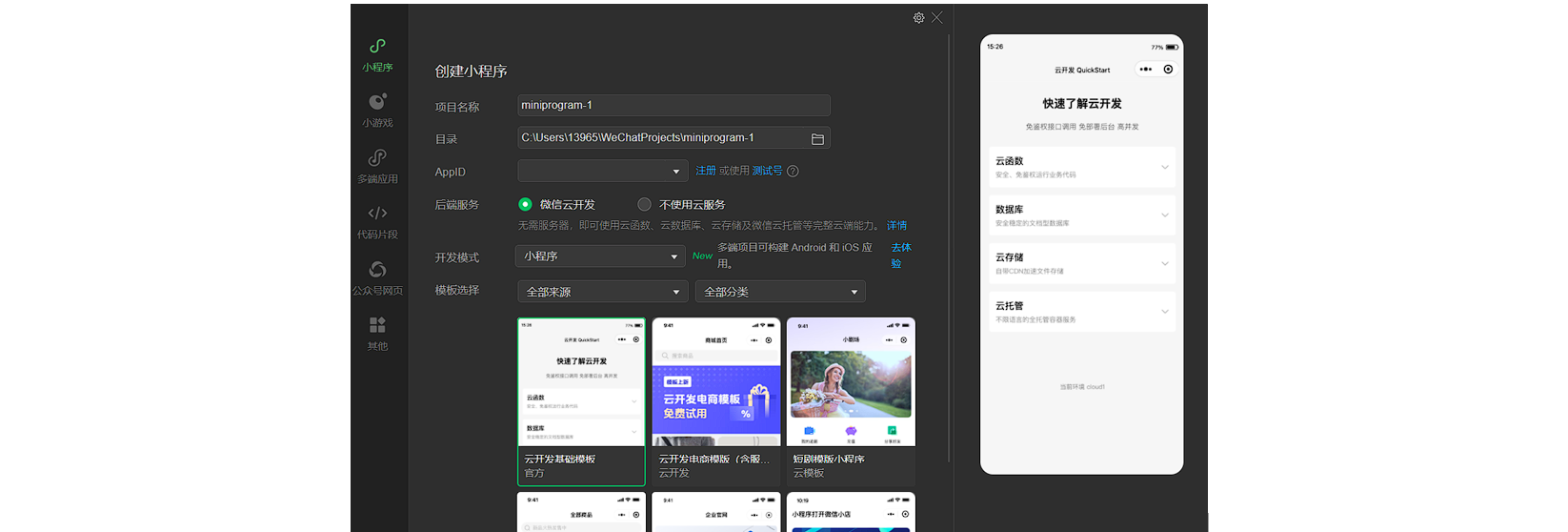
Task: Click preview phone capsule menu dots
Action: click(1146, 70)
